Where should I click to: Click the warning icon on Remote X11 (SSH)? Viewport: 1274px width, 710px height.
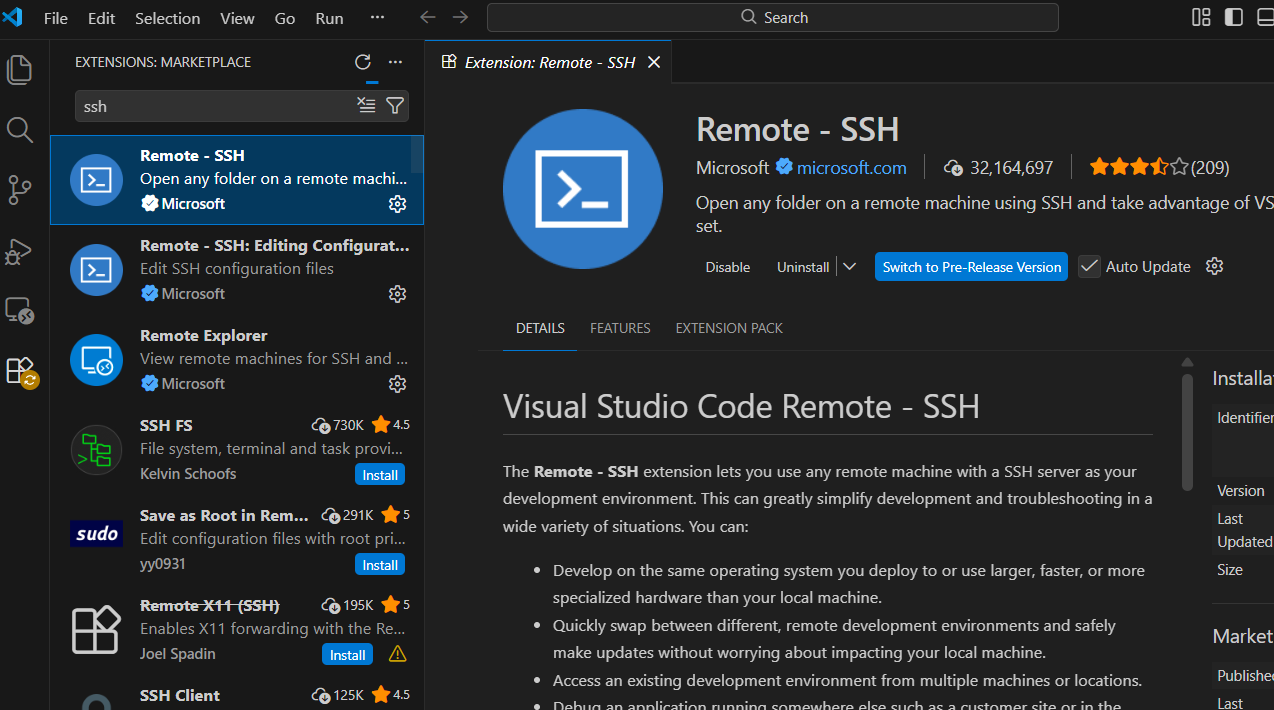point(397,654)
